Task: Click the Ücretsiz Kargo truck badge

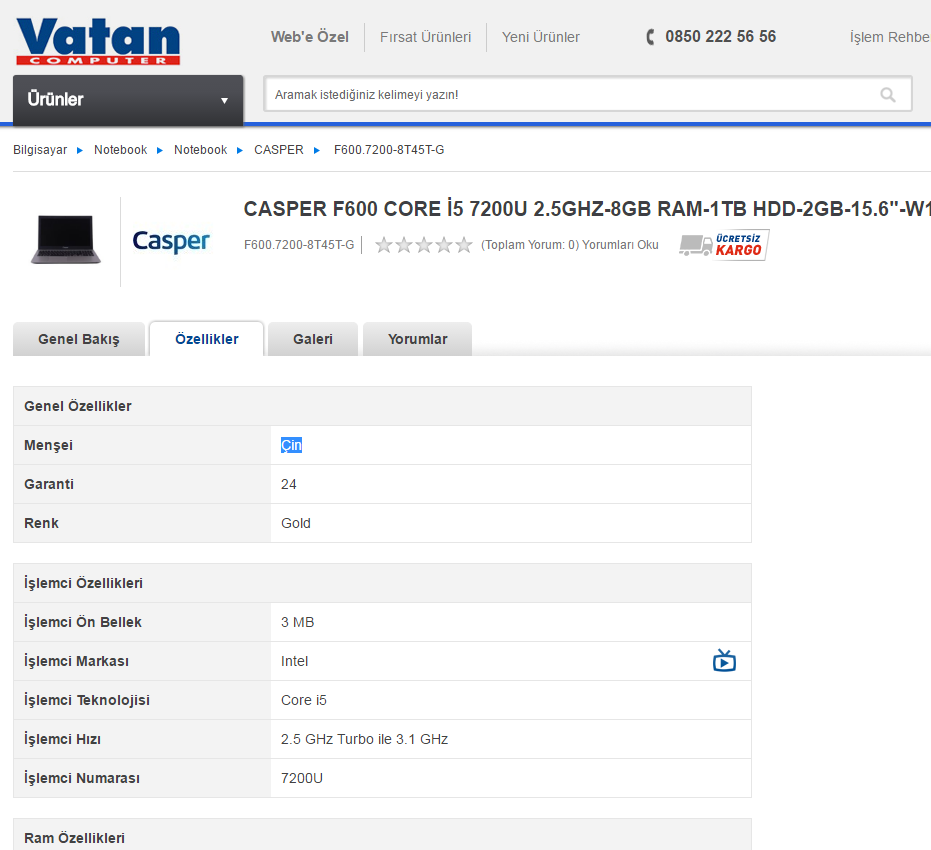Action: coord(724,245)
